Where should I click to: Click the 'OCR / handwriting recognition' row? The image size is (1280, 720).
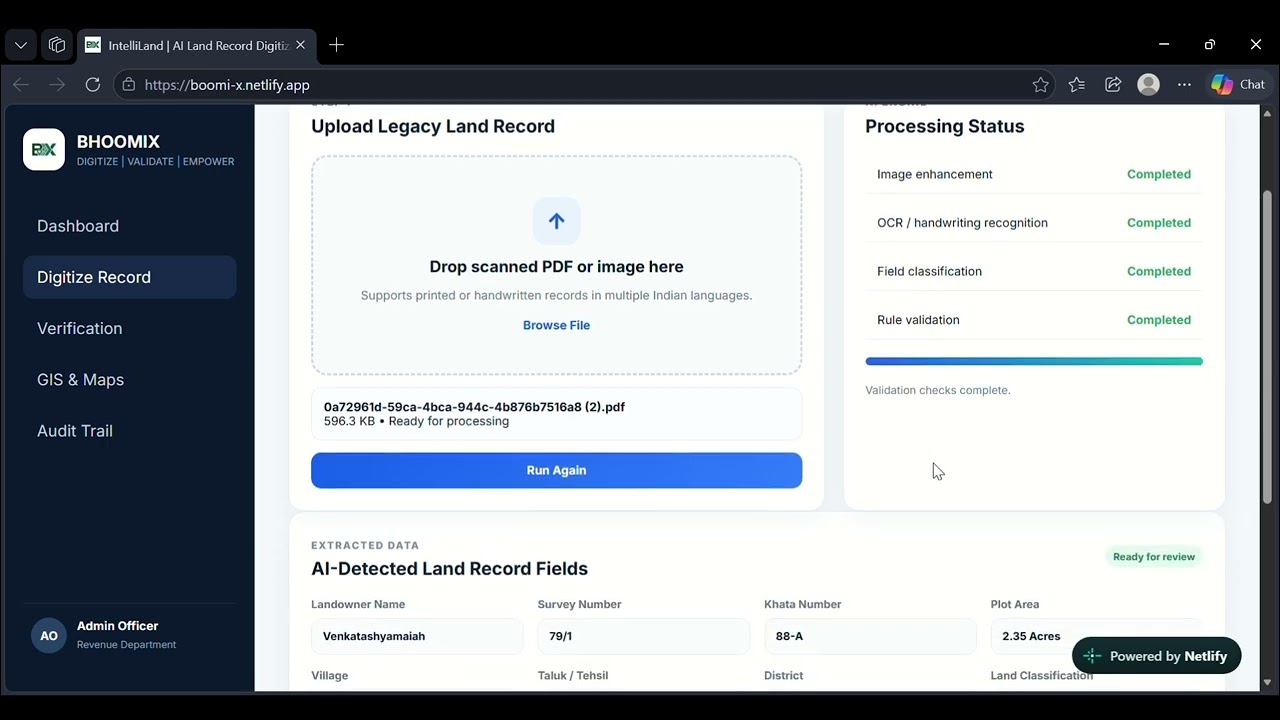click(1034, 223)
